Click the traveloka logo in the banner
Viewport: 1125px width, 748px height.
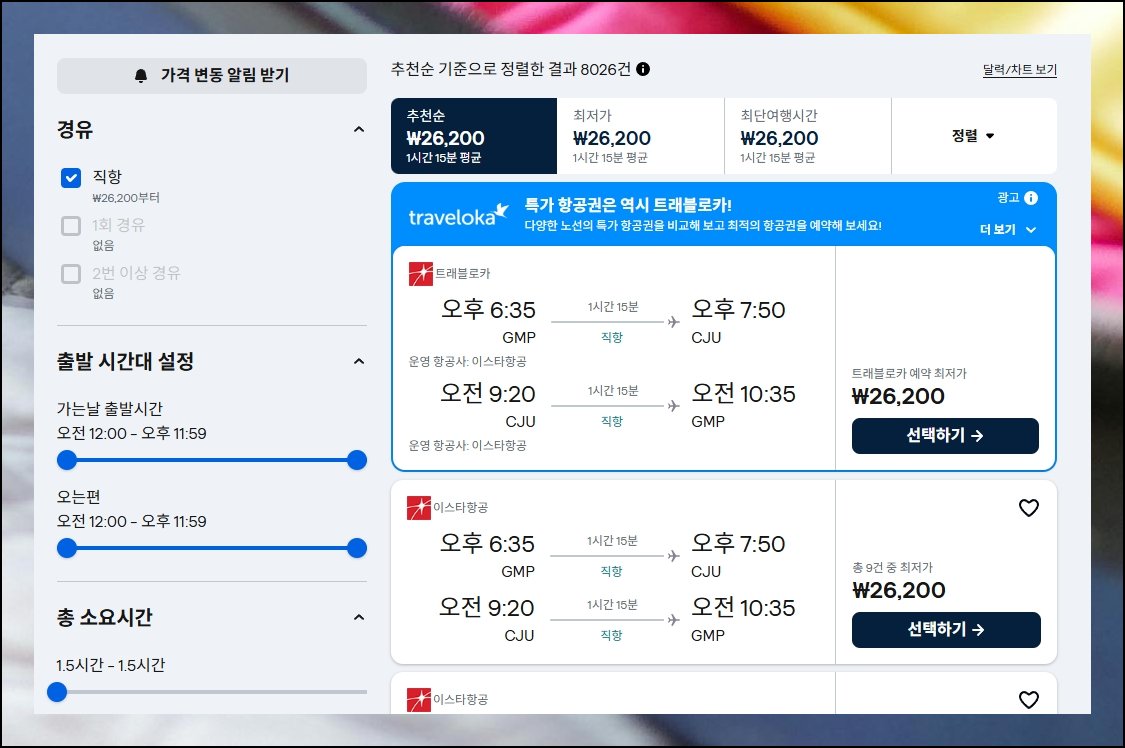click(x=458, y=214)
